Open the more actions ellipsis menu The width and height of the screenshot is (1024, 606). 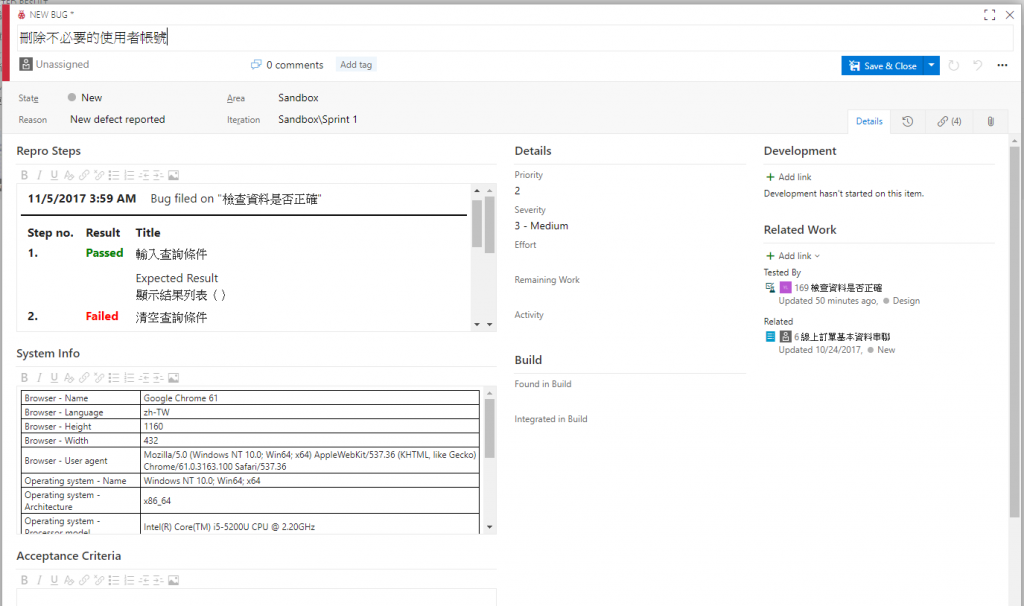click(1002, 65)
